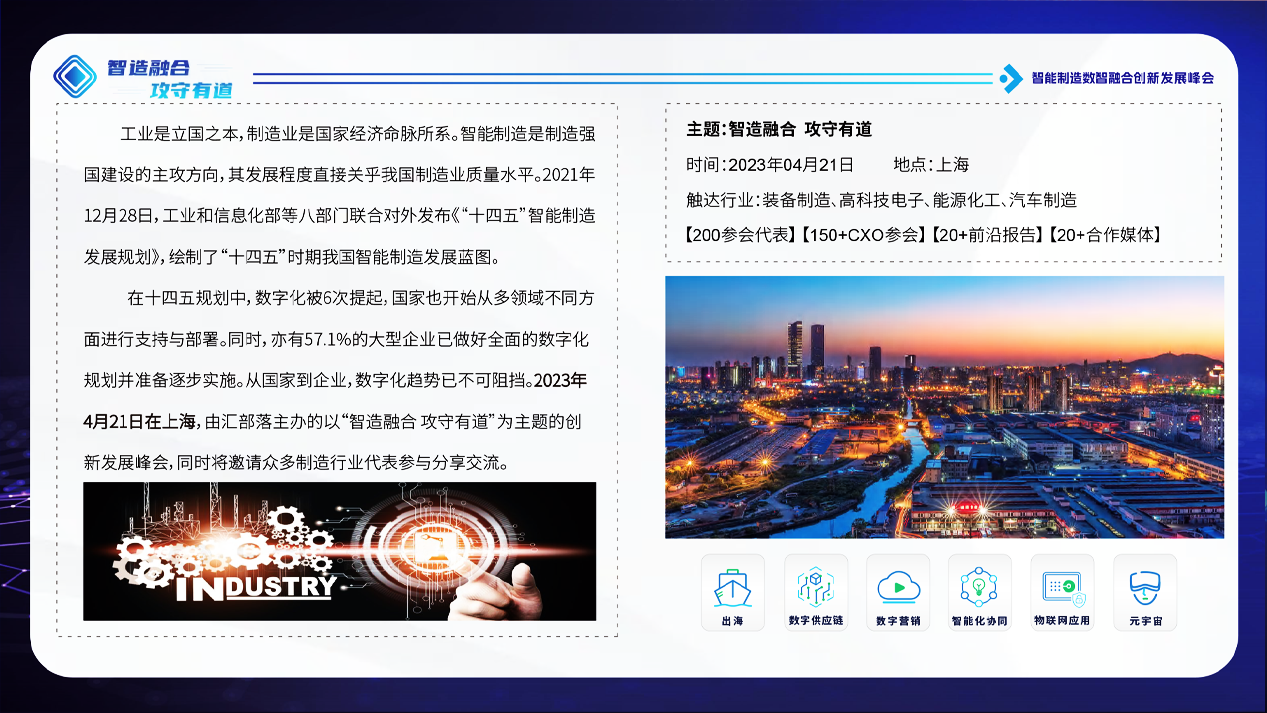Click the 智造融合 攻守有道 title logo text

coord(170,78)
